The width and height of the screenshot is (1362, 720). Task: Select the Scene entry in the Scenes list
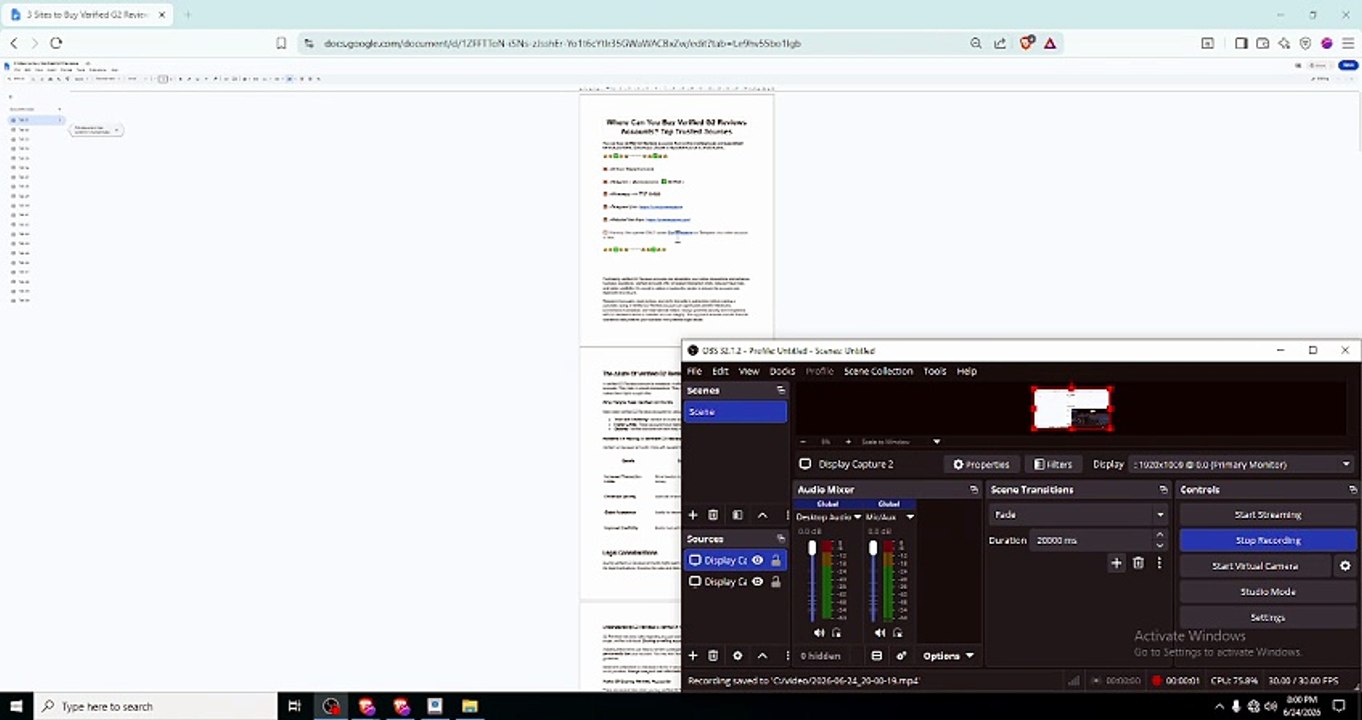pyautogui.click(x=735, y=412)
